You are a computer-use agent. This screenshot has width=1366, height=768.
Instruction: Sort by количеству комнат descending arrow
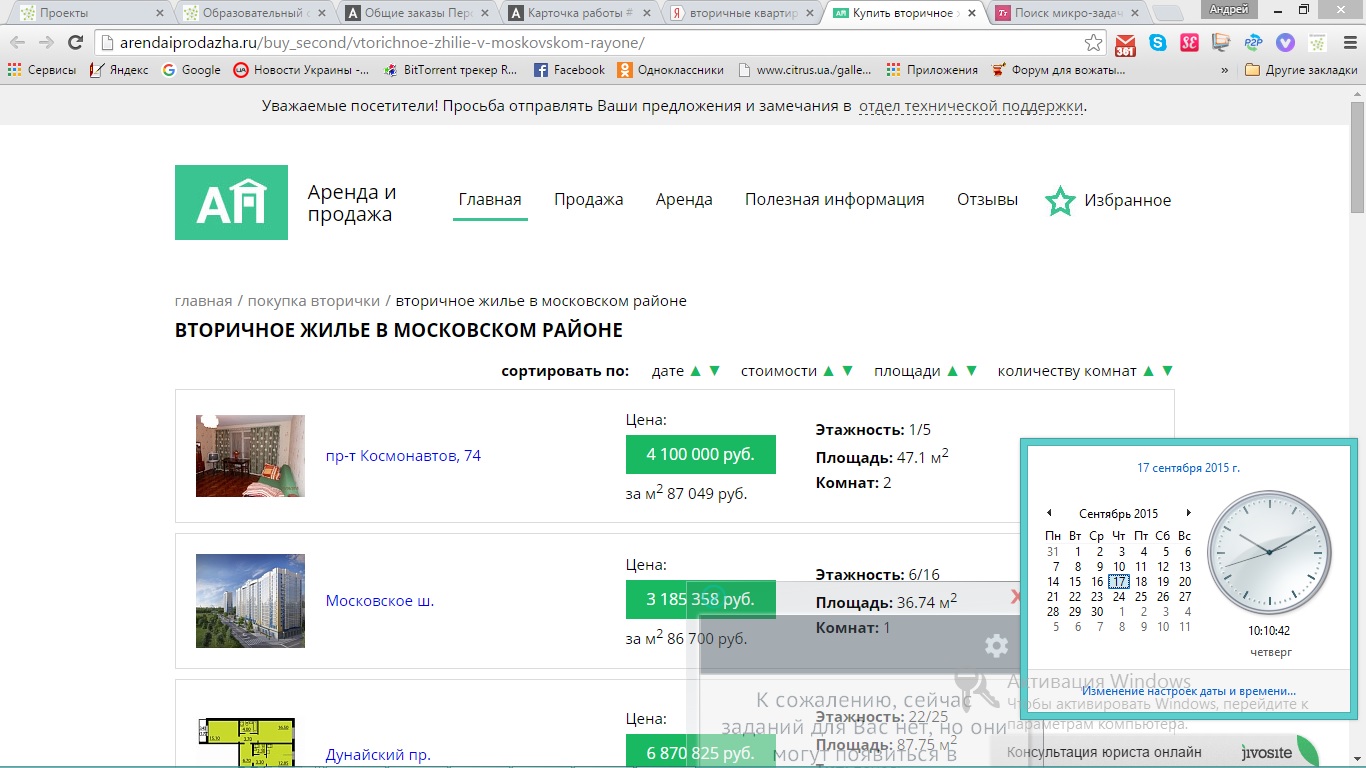[x=1167, y=371]
